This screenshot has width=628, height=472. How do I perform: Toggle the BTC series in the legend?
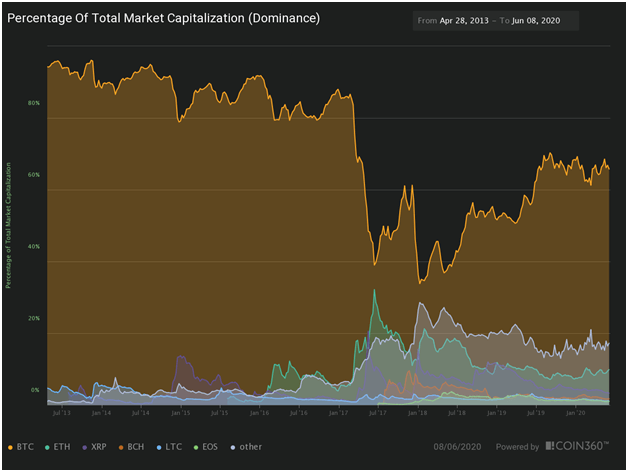coord(22,447)
